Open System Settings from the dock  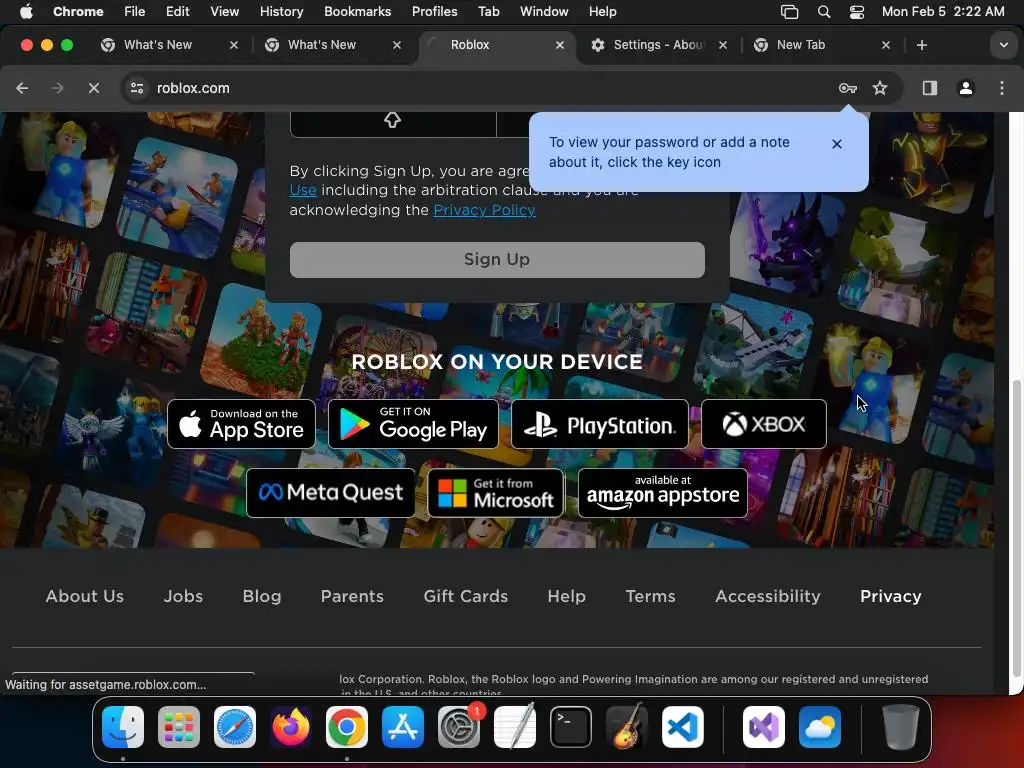point(458,728)
